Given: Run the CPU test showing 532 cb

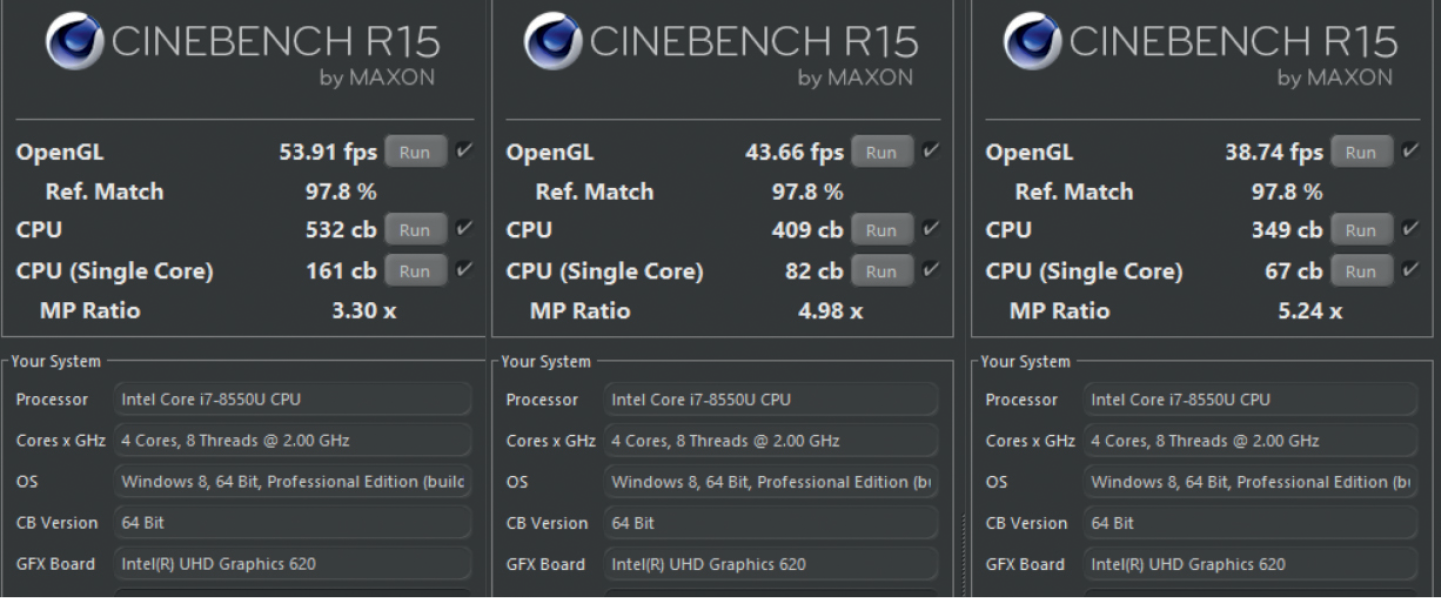Looking at the screenshot, I should click(x=415, y=230).
